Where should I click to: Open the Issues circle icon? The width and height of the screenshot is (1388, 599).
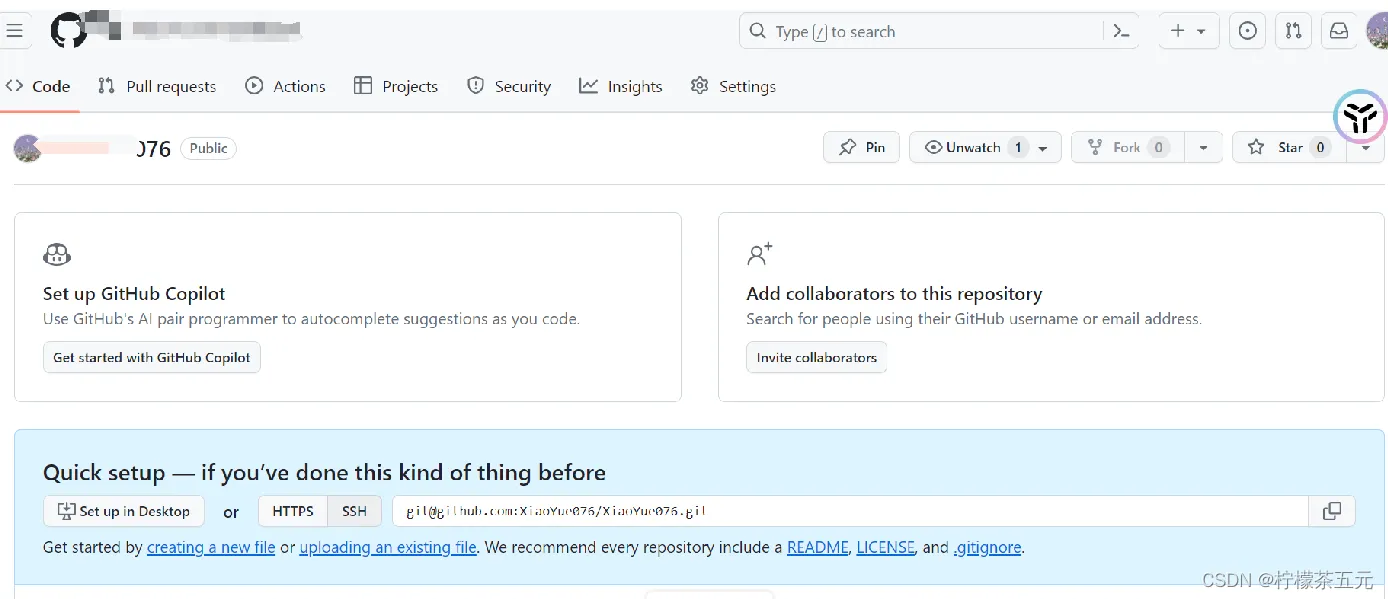[x=1247, y=31]
